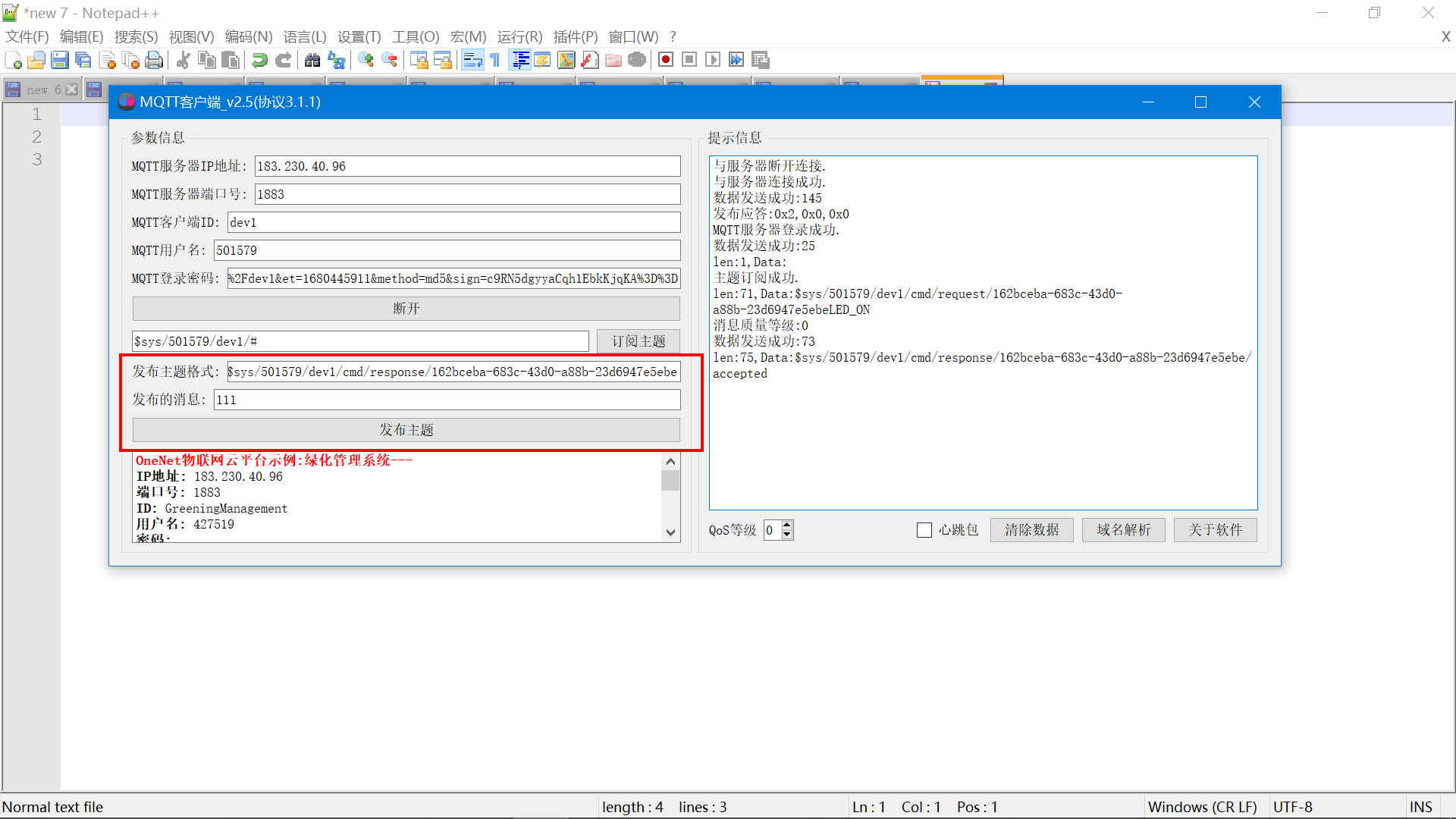Enable the 心跳包 heartbeat checkbox
This screenshot has width=1456, height=819.
point(924,530)
